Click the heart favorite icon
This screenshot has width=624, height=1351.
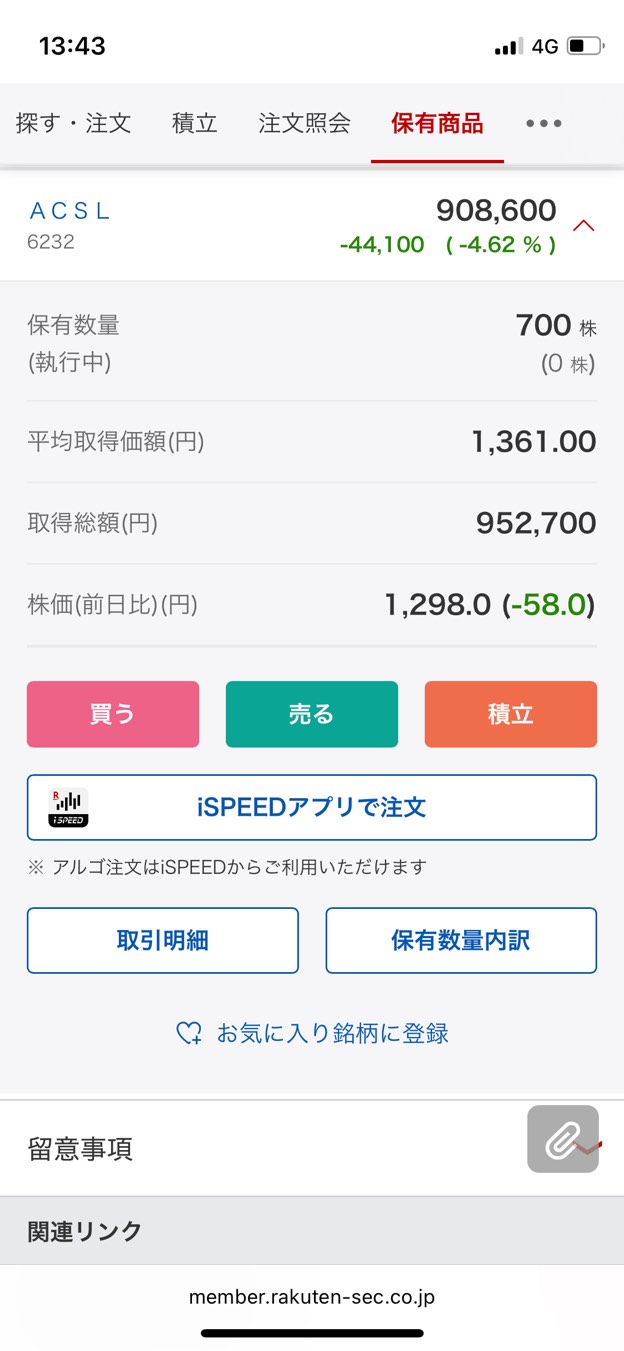click(x=189, y=1033)
